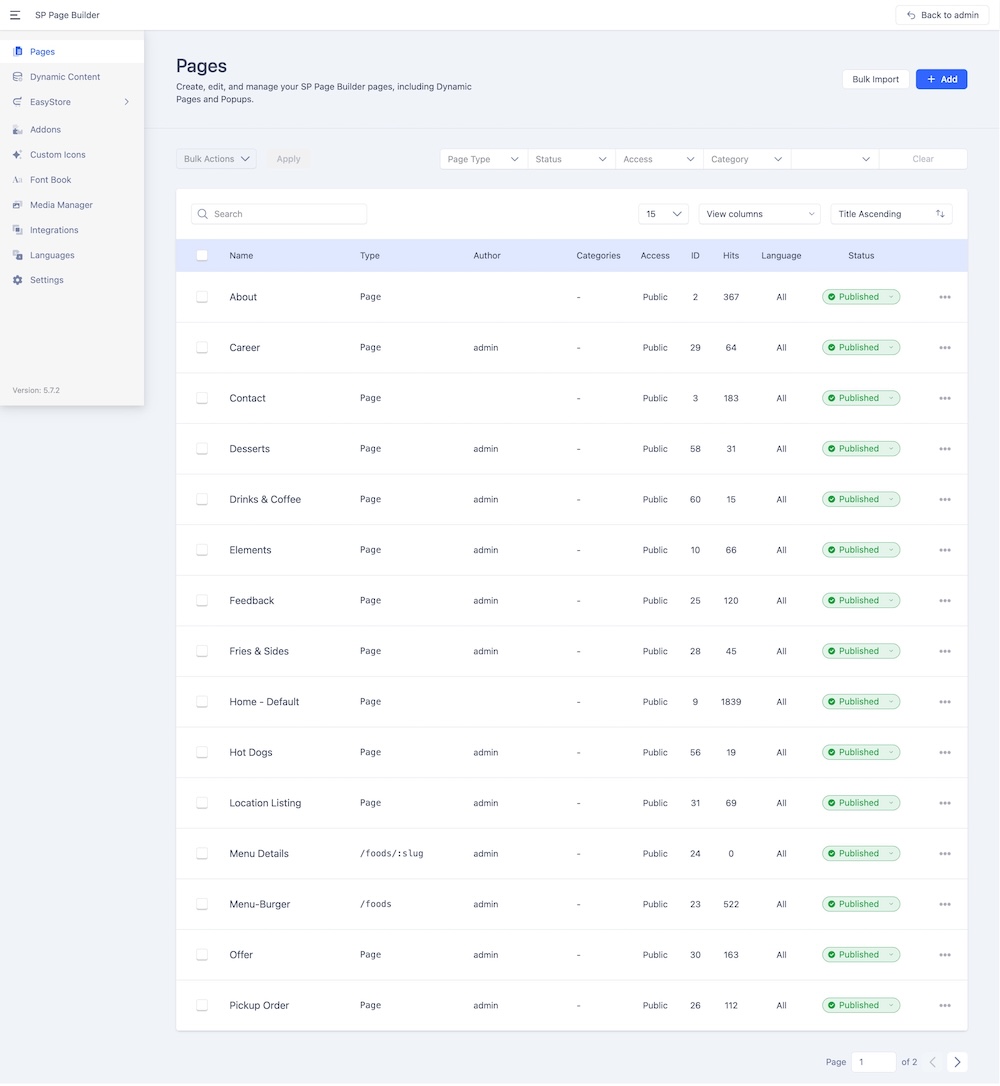The height and width of the screenshot is (1086, 1000).
Task: Open the three-dot menu for About row
Action: (x=945, y=297)
